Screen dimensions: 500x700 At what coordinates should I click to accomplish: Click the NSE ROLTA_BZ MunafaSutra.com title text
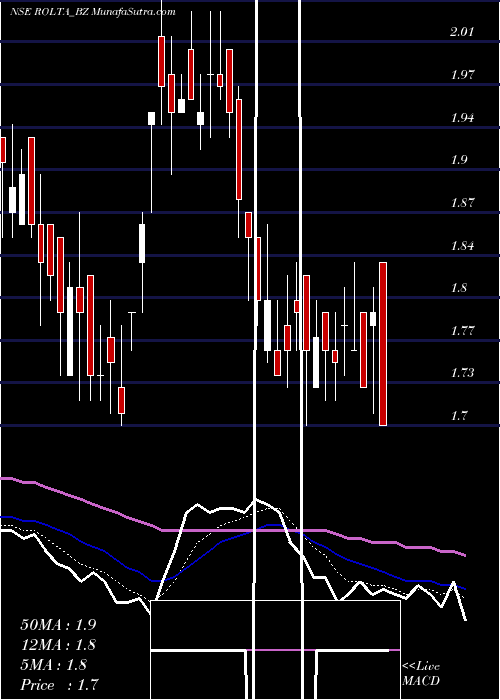coord(93,12)
